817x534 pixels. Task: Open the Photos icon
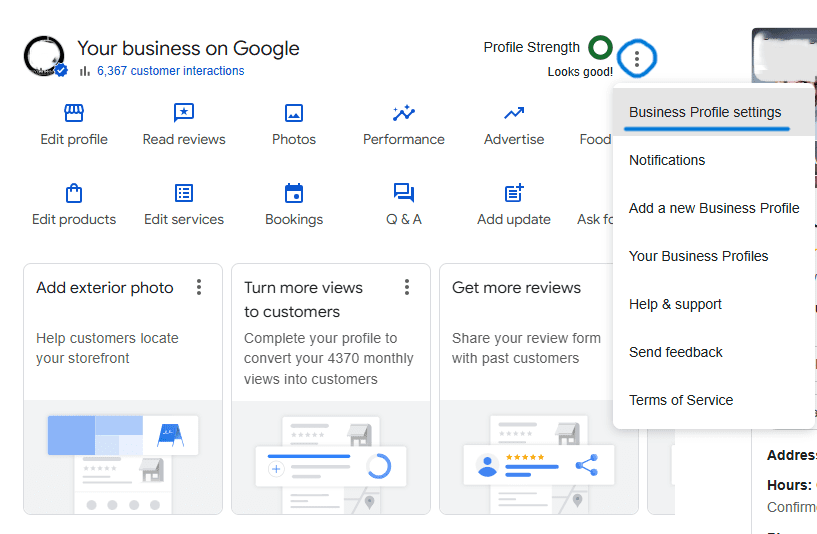pyautogui.click(x=294, y=113)
